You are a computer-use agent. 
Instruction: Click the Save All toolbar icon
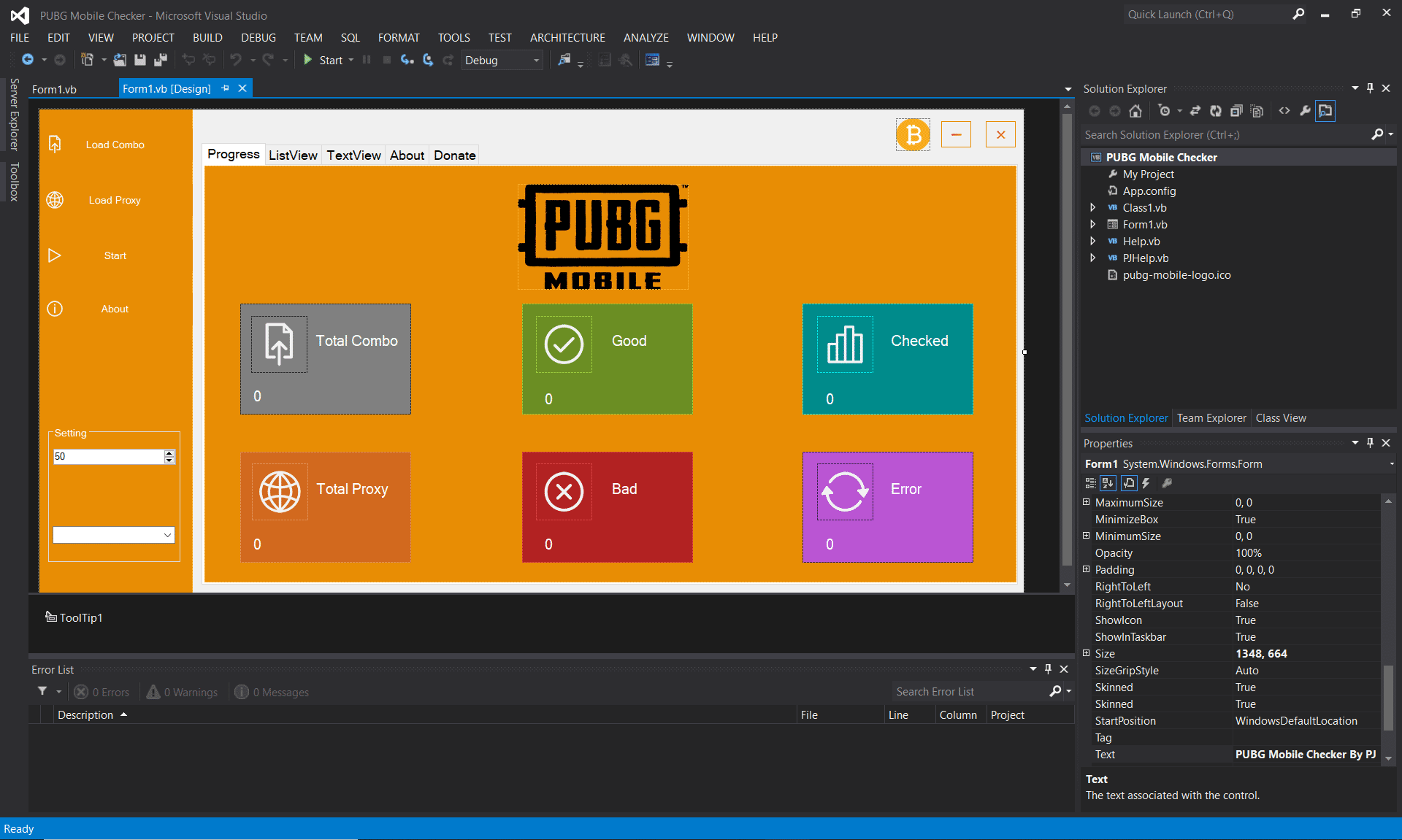click(x=160, y=60)
